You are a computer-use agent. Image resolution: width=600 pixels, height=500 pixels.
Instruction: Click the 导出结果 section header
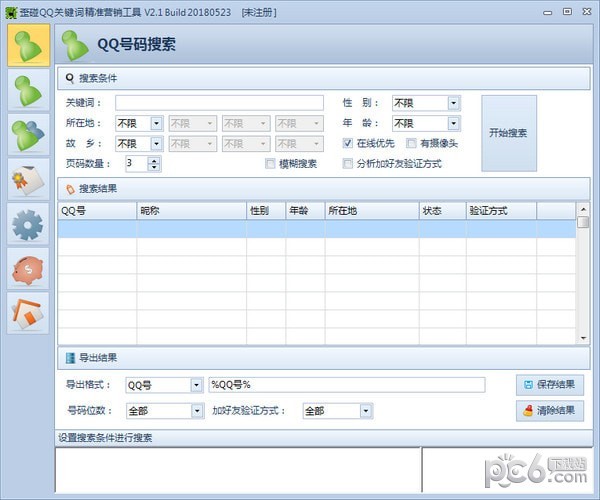[324, 358]
